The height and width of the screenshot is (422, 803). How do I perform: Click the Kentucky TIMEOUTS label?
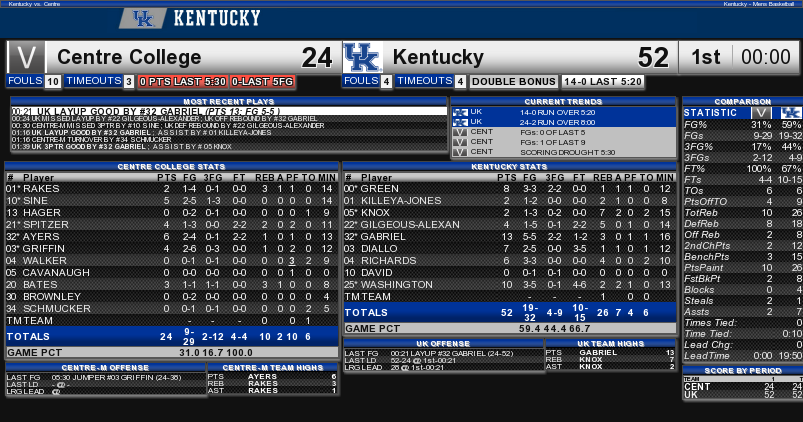[425, 81]
